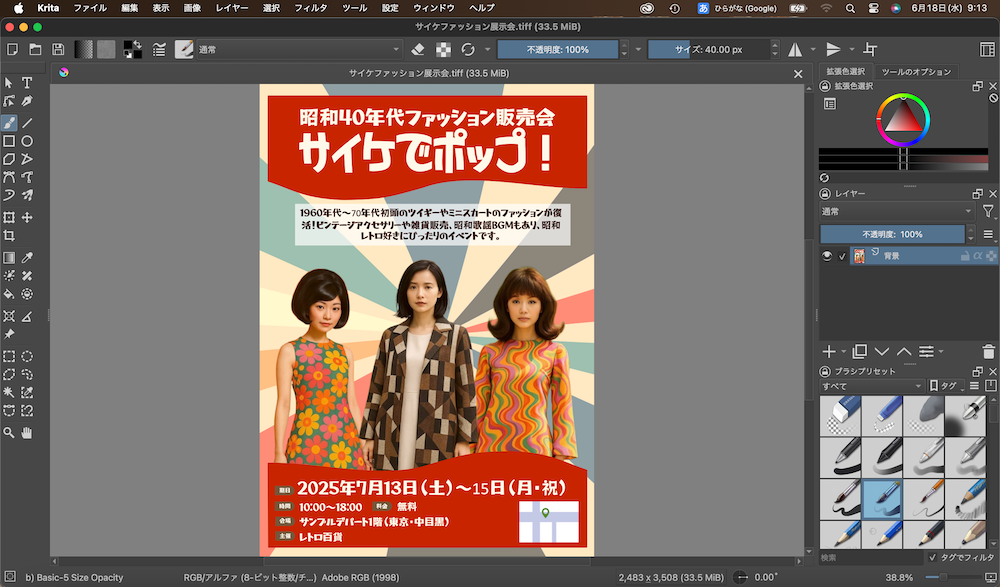Toggle preserve alpha checkerboard button
The width and height of the screenshot is (1000, 587).
pyautogui.click(x=443, y=49)
